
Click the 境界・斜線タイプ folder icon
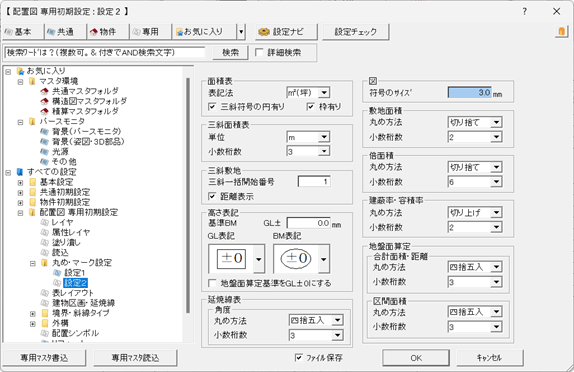click(45, 313)
